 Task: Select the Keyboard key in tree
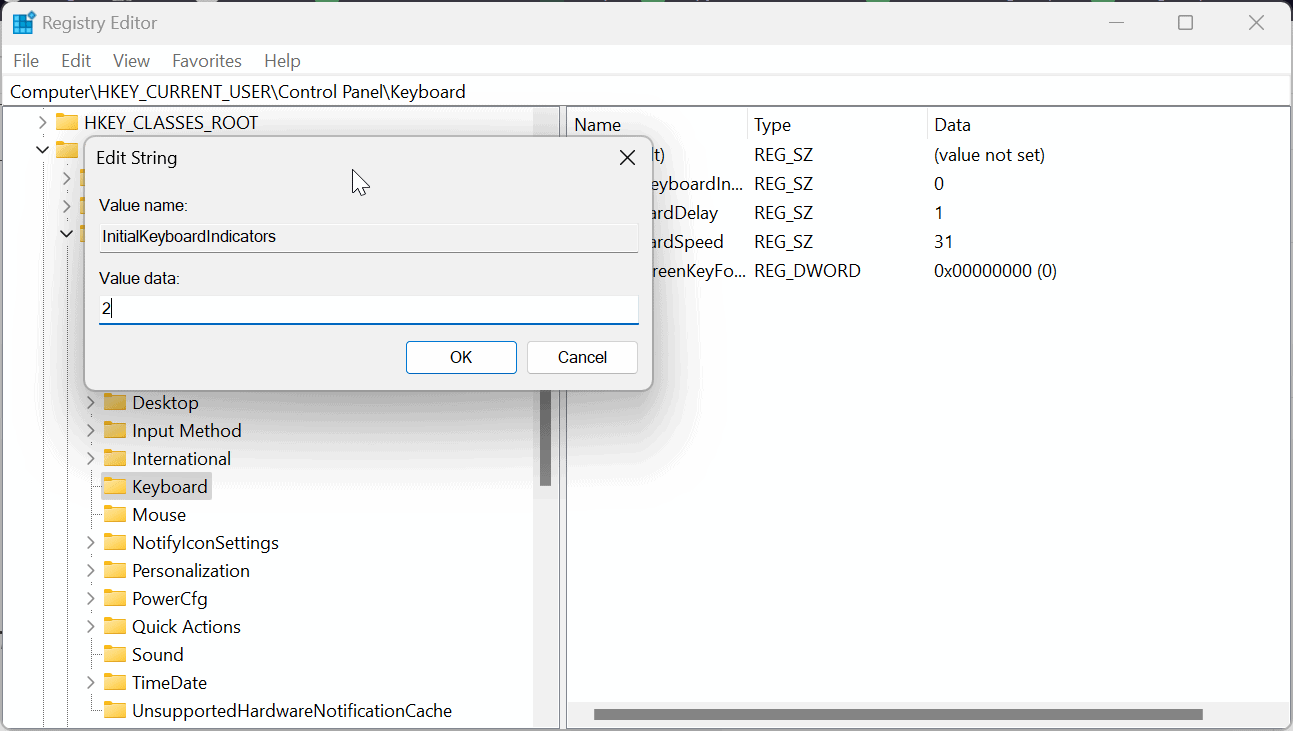coord(170,487)
